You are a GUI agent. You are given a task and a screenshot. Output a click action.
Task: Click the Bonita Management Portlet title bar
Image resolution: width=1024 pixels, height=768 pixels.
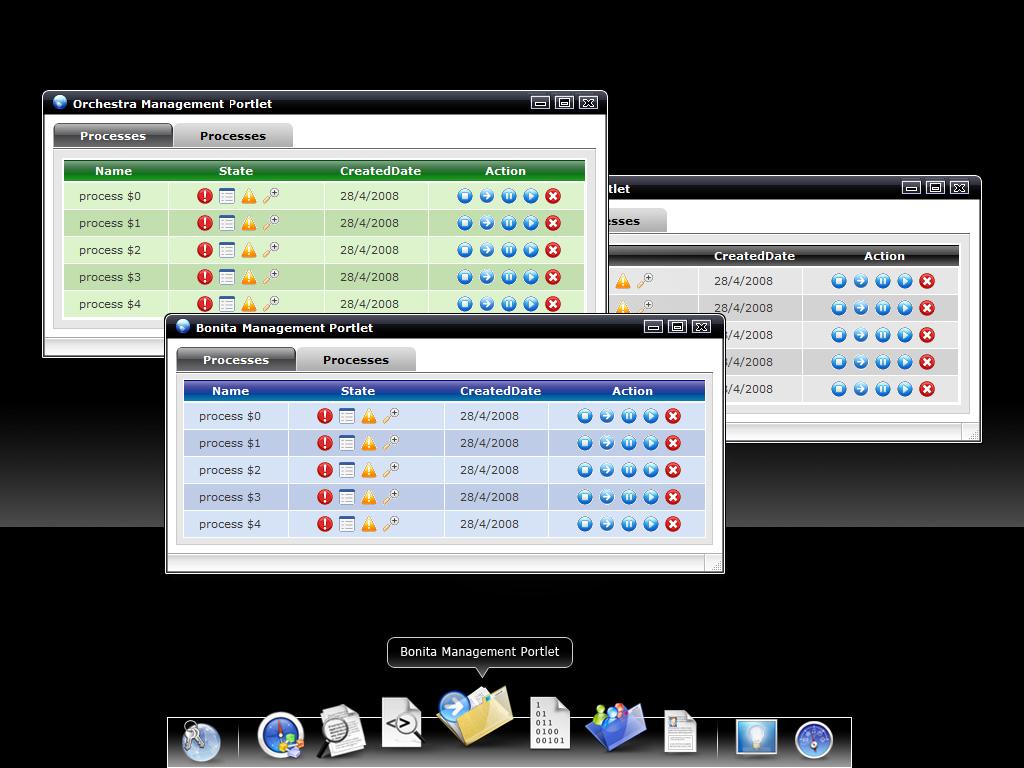point(445,327)
